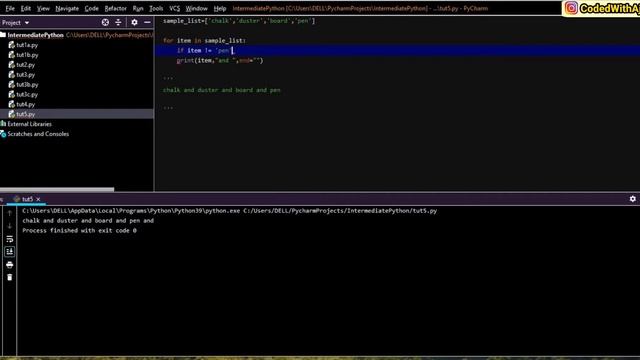Viewport: 640px width, 360px height.
Task: Click the commented 'chalk and duster and board and pen' line
Action: [222, 90]
